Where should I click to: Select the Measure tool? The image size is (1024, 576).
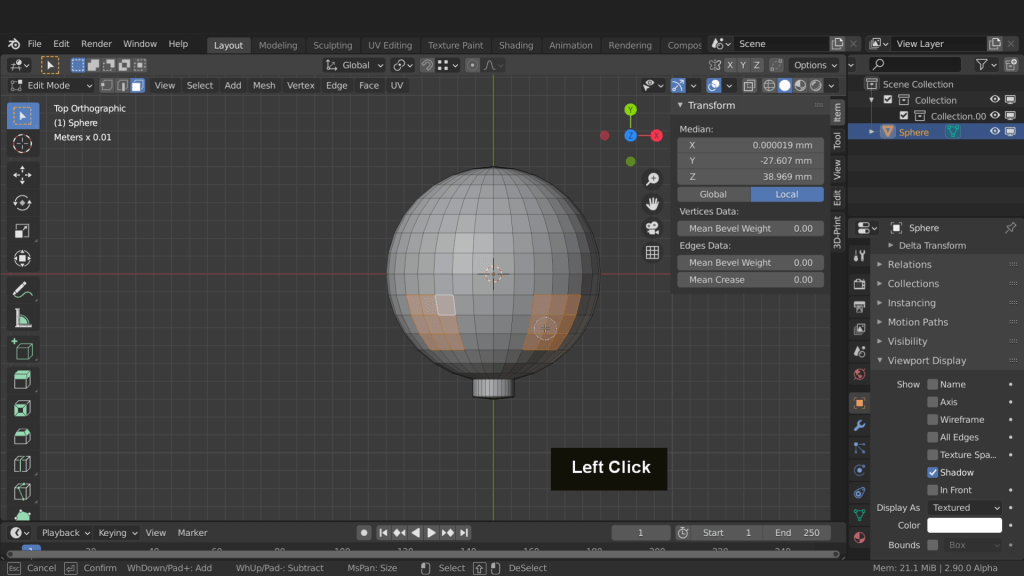pyautogui.click(x=22, y=319)
